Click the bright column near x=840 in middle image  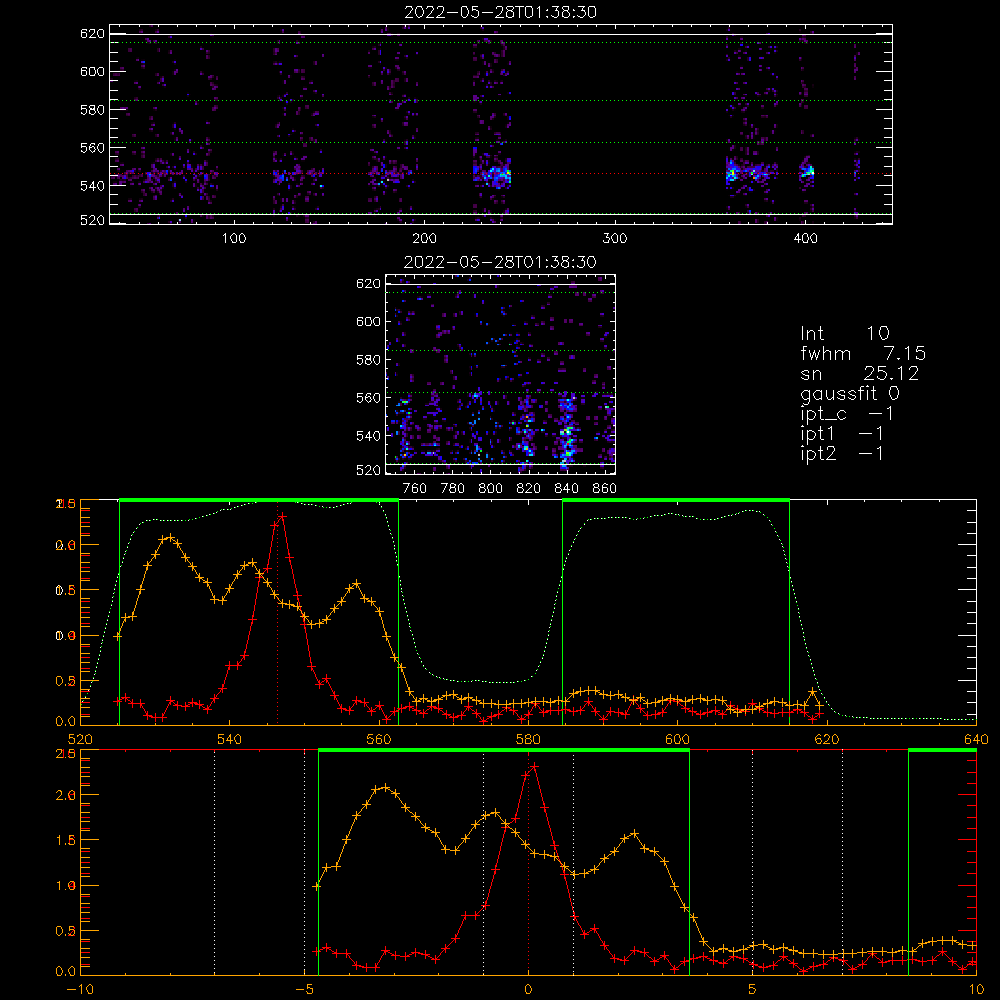(x=567, y=430)
